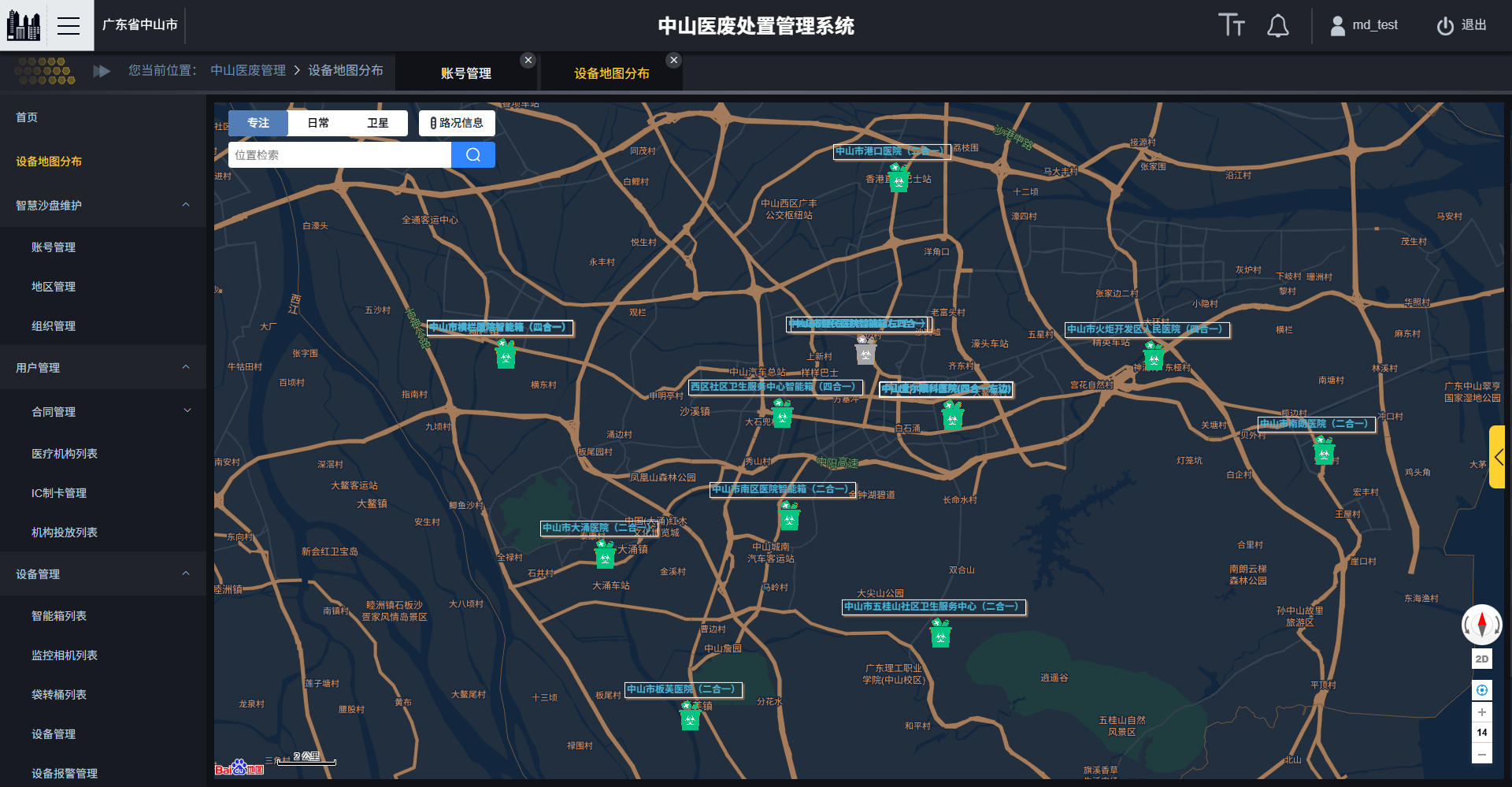Click the gray offline bin marker
1512x787 pixels.
tap(865, 351)
